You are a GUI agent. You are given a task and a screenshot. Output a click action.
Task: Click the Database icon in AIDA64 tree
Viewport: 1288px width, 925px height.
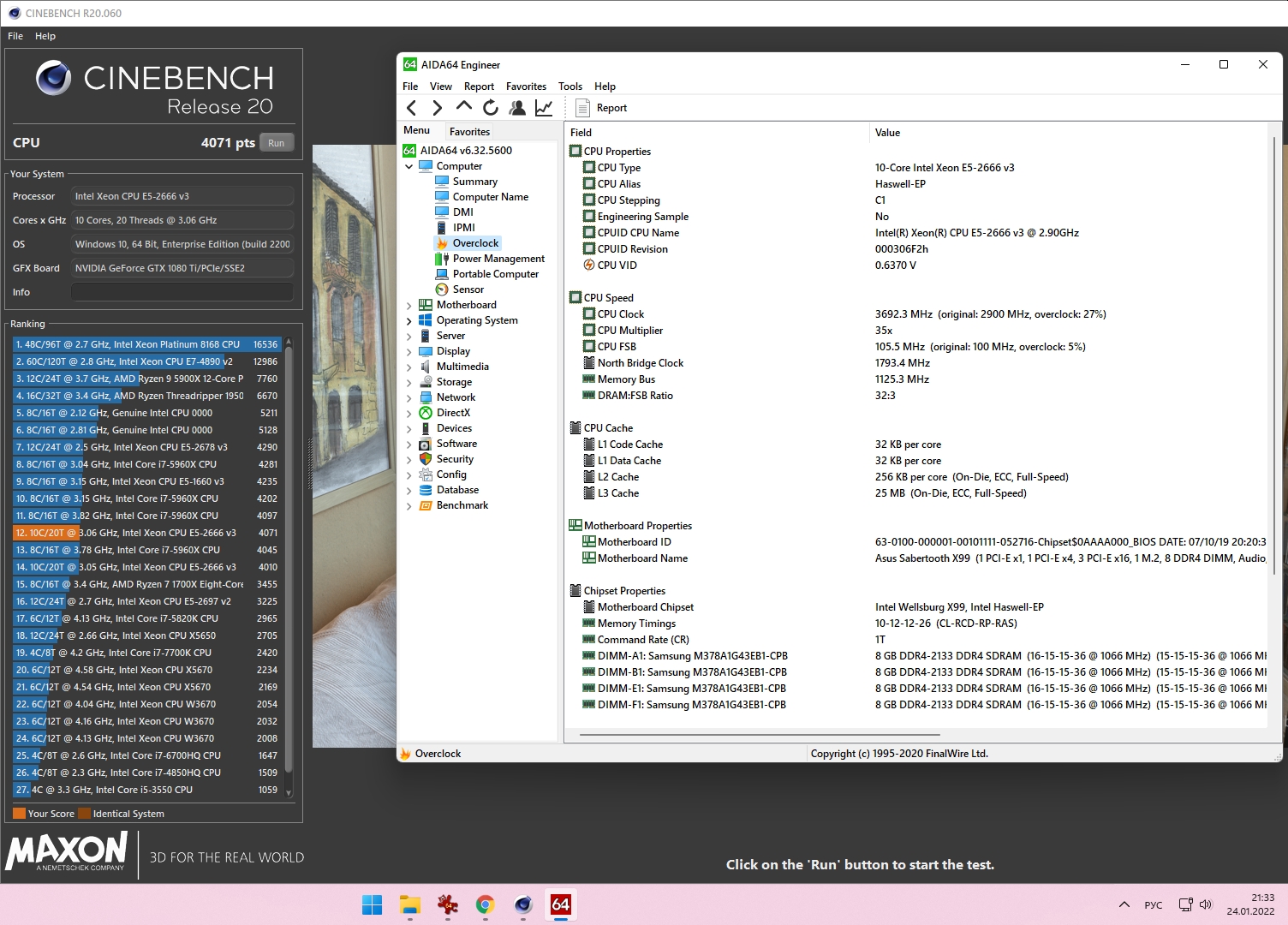[x=426, y=490]
